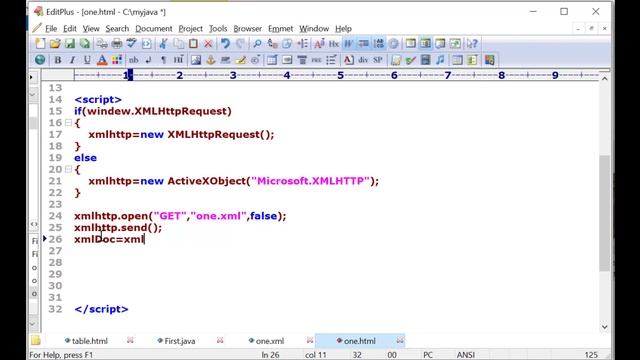640x360 pixels.
Task: Open the Search menu
Action: point(117,29)
